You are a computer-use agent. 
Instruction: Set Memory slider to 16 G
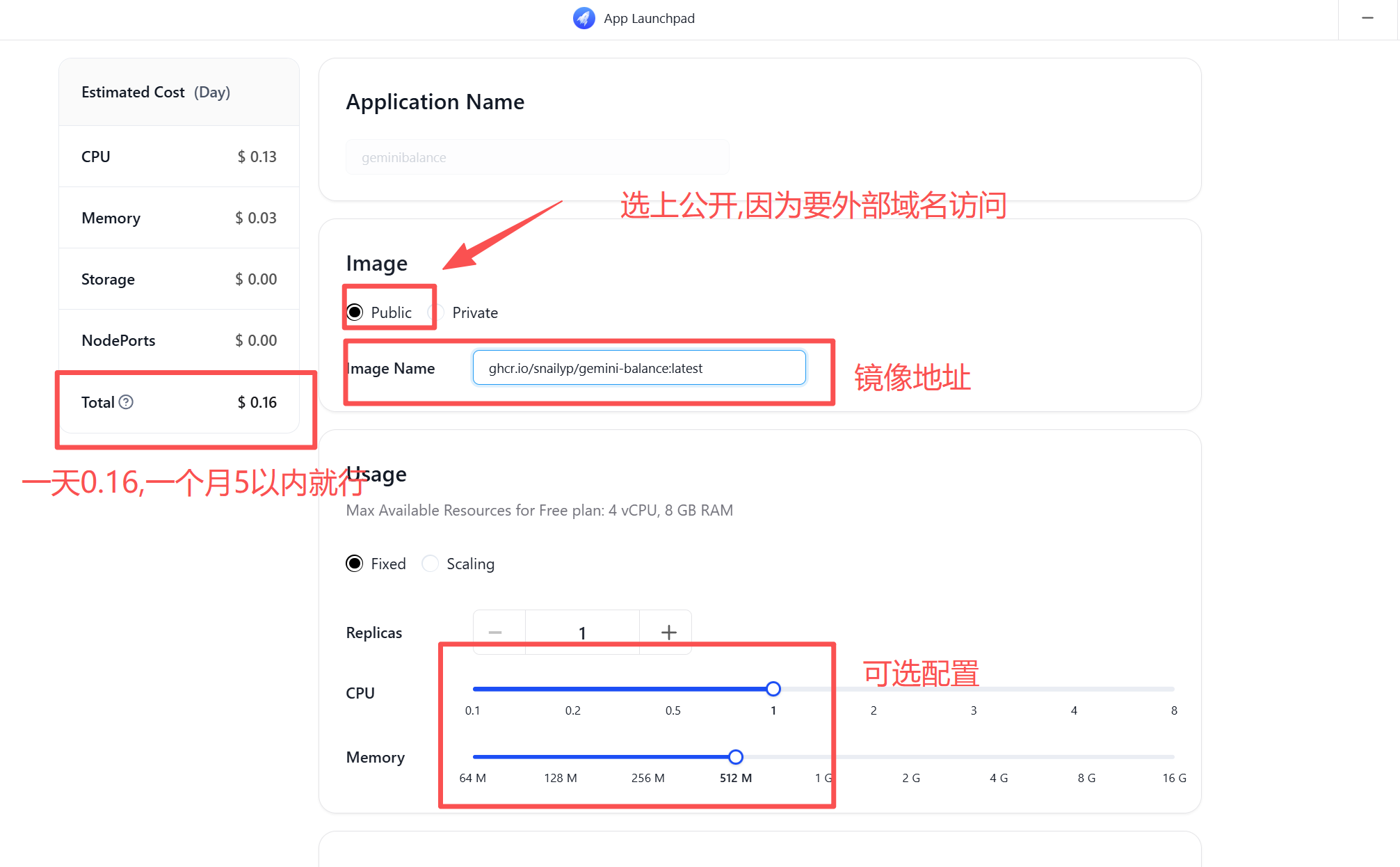(1173, 756)
